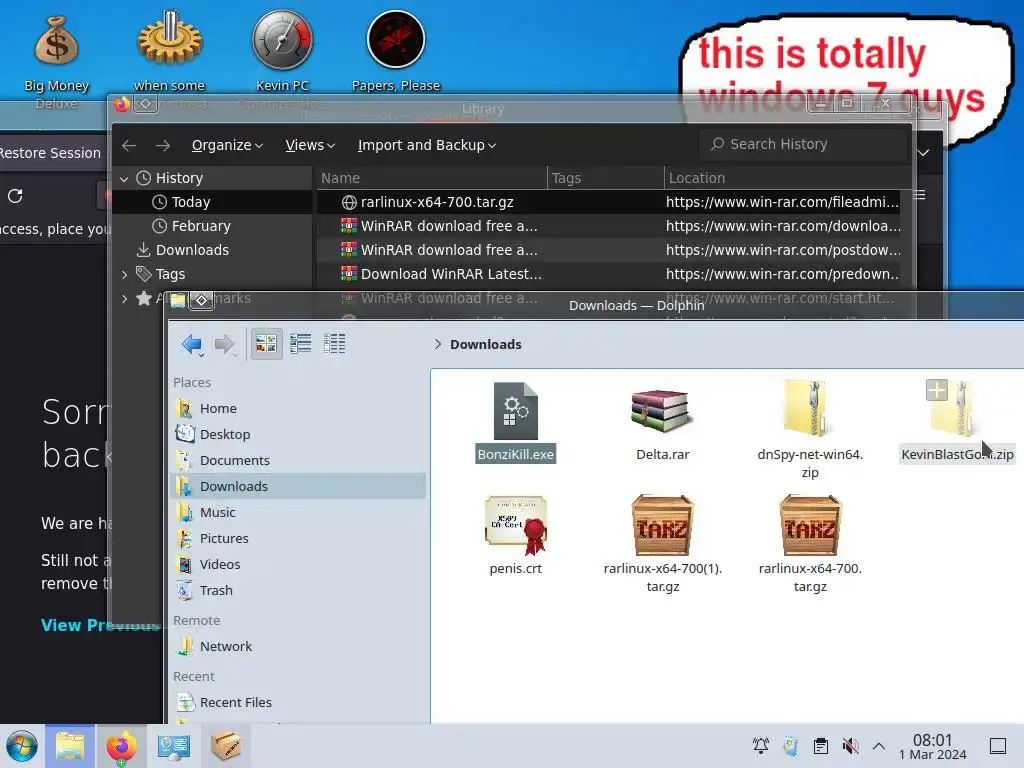
Task: Switch Dolphin to Compact view mode
Action: 300,344
